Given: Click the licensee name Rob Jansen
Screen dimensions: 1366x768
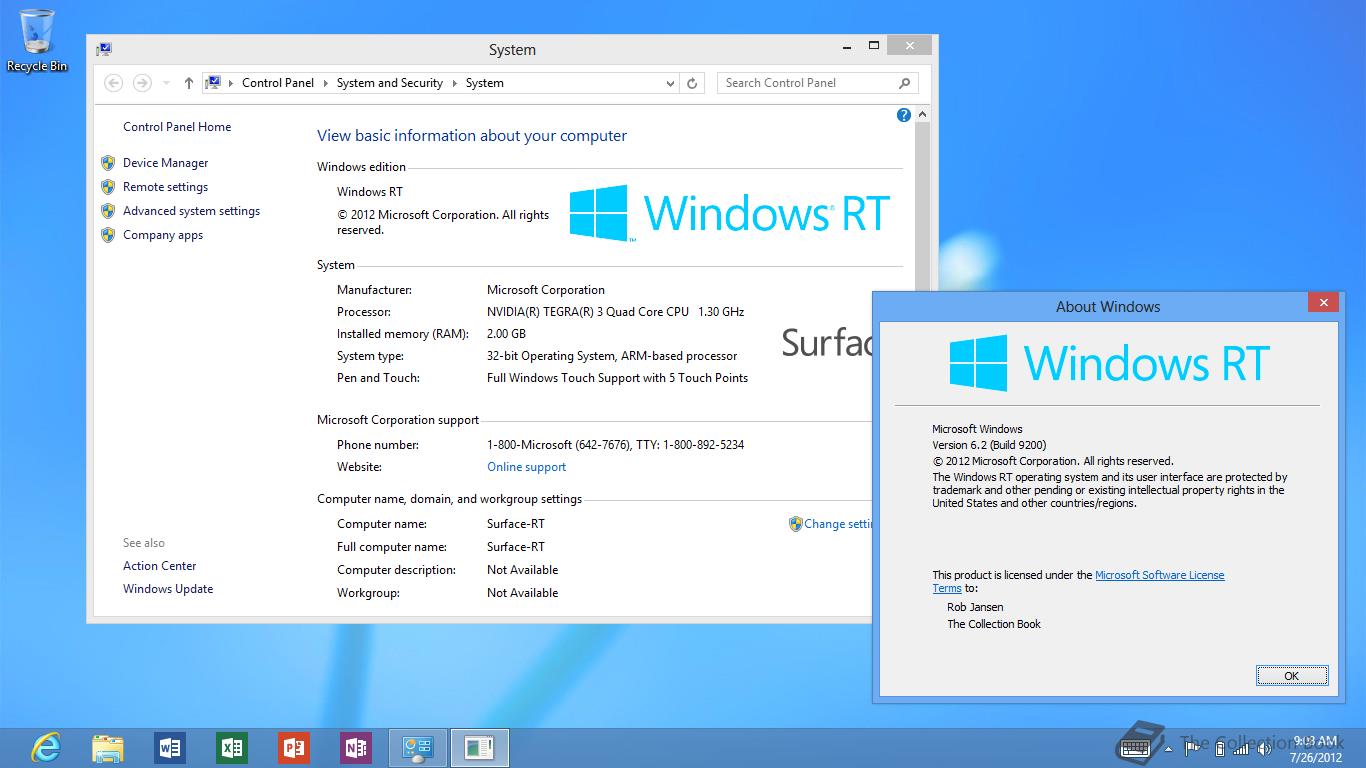Looking at the screenshot, I should [975, 607].
